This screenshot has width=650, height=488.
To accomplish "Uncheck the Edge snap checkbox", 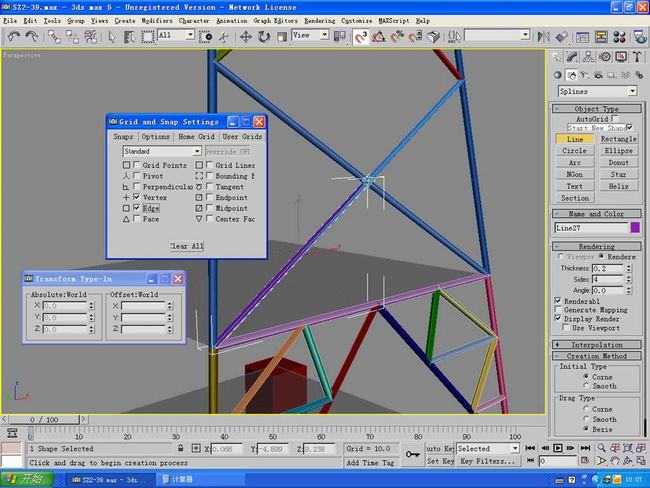I will (x=136, y=208).
